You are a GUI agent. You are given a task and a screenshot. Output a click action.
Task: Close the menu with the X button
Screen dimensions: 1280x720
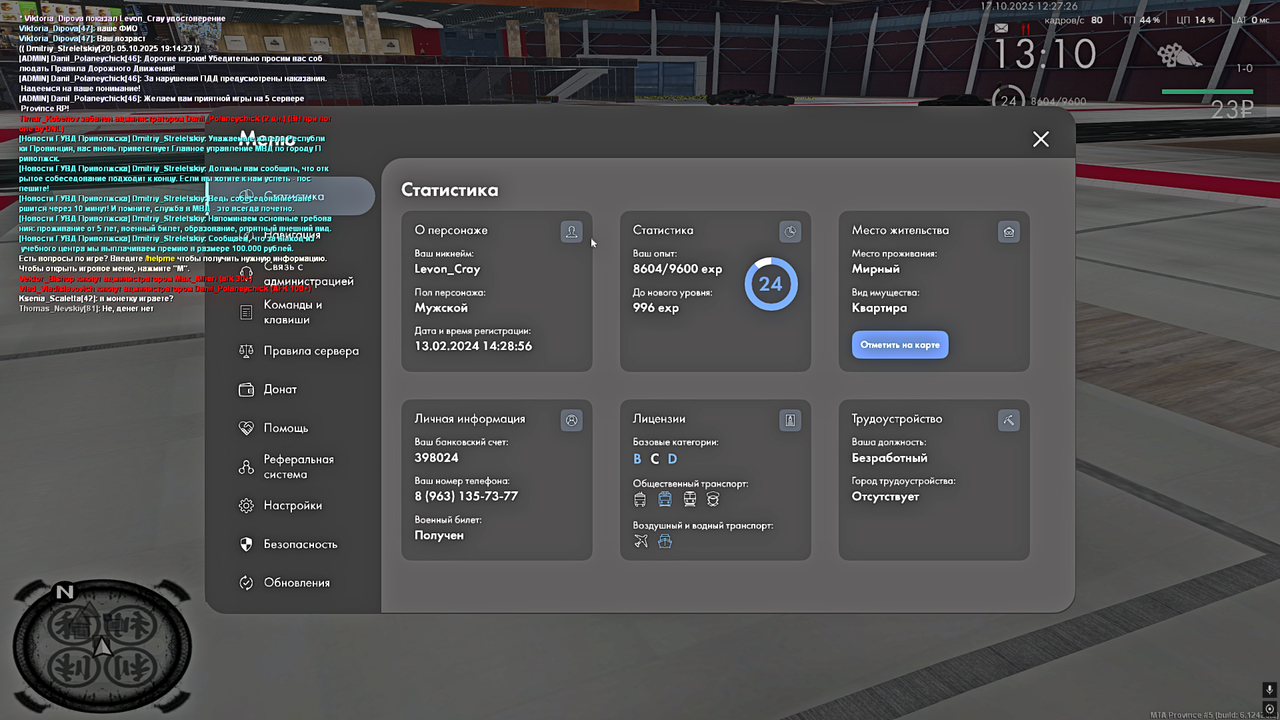[1041, 139]
